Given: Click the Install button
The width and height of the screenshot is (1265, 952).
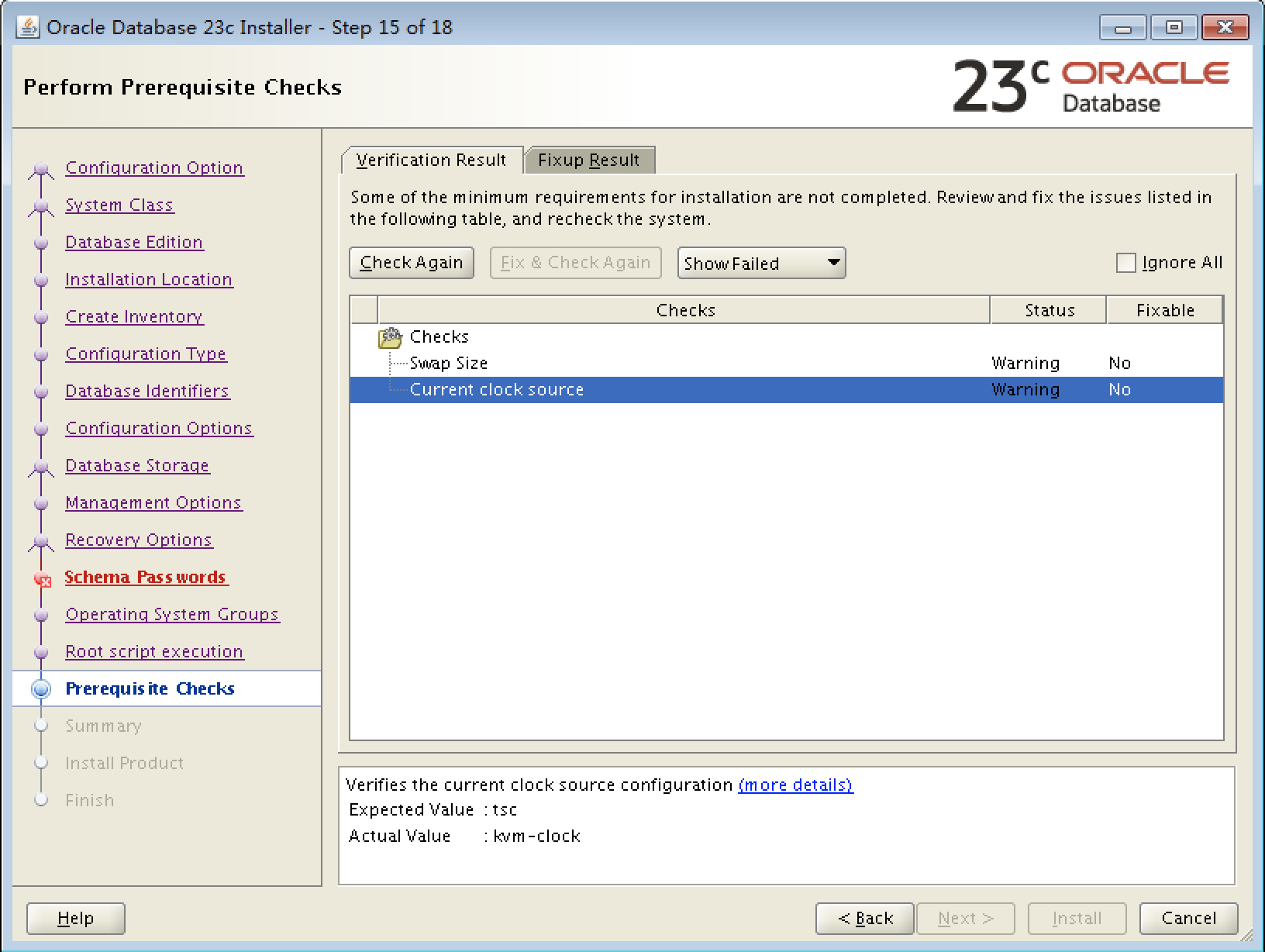Looking at the screenshot, I should point(1077,919).
